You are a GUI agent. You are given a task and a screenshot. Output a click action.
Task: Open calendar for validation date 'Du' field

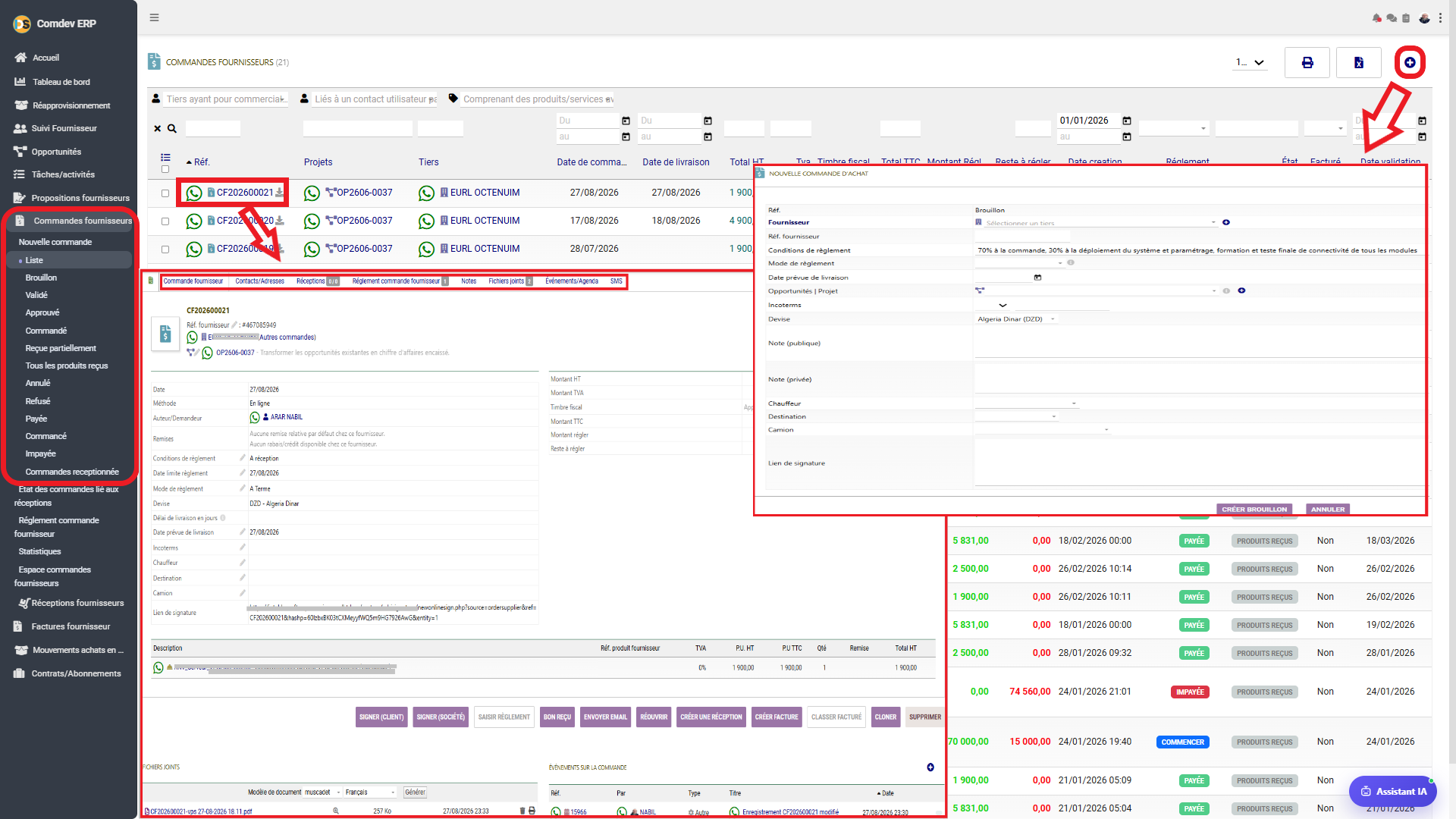click(1422, 121)
